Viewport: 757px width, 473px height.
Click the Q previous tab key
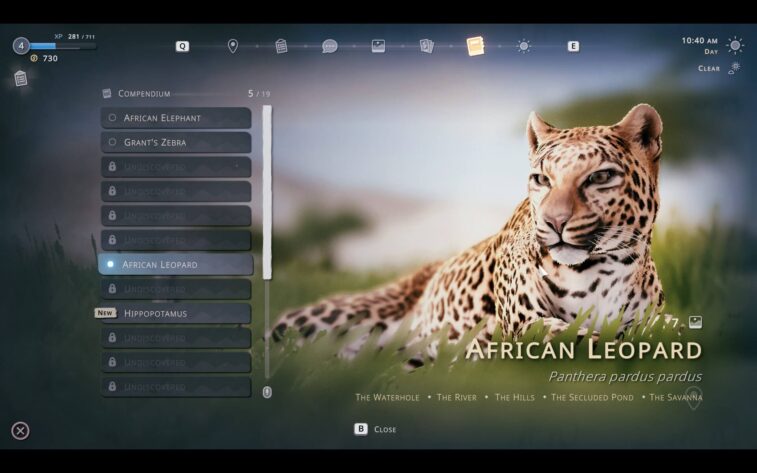(182, 46)
